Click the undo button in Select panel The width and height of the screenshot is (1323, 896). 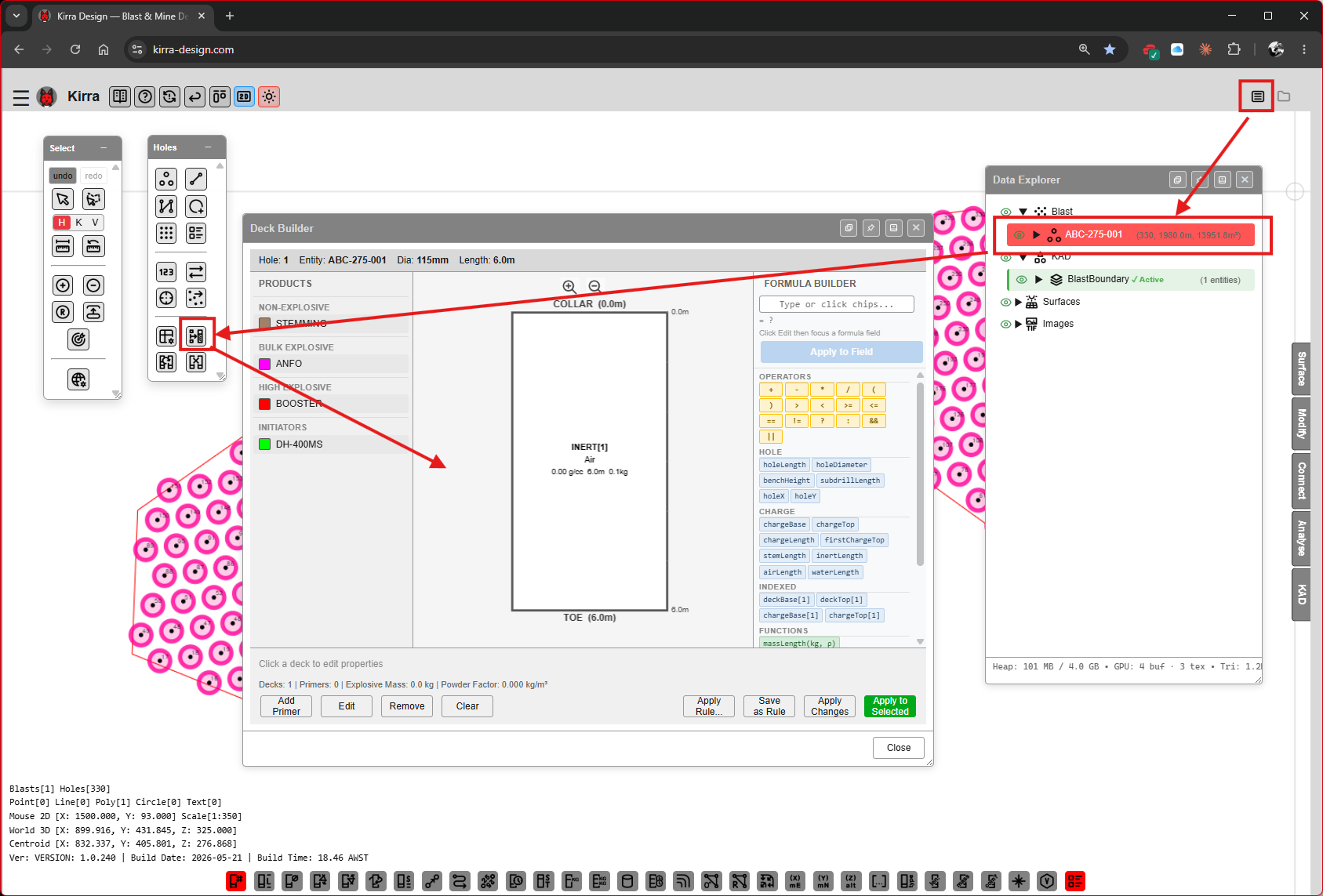63,176
